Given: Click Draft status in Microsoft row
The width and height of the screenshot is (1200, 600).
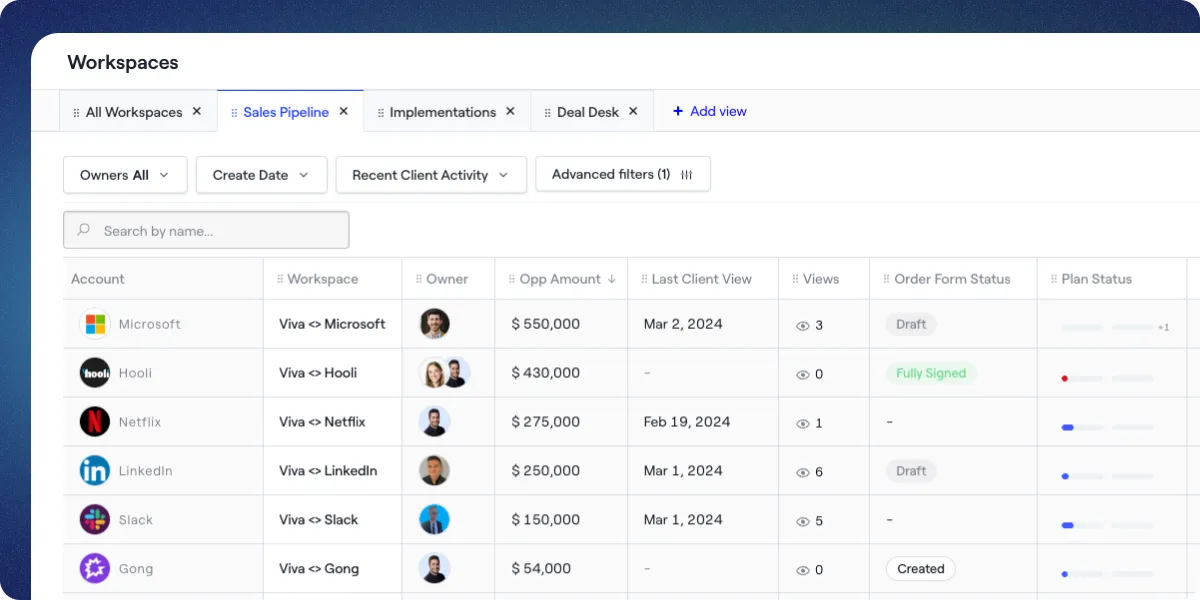Looking at the screenshot, I should pyautogui.click(x=911, y=324).
